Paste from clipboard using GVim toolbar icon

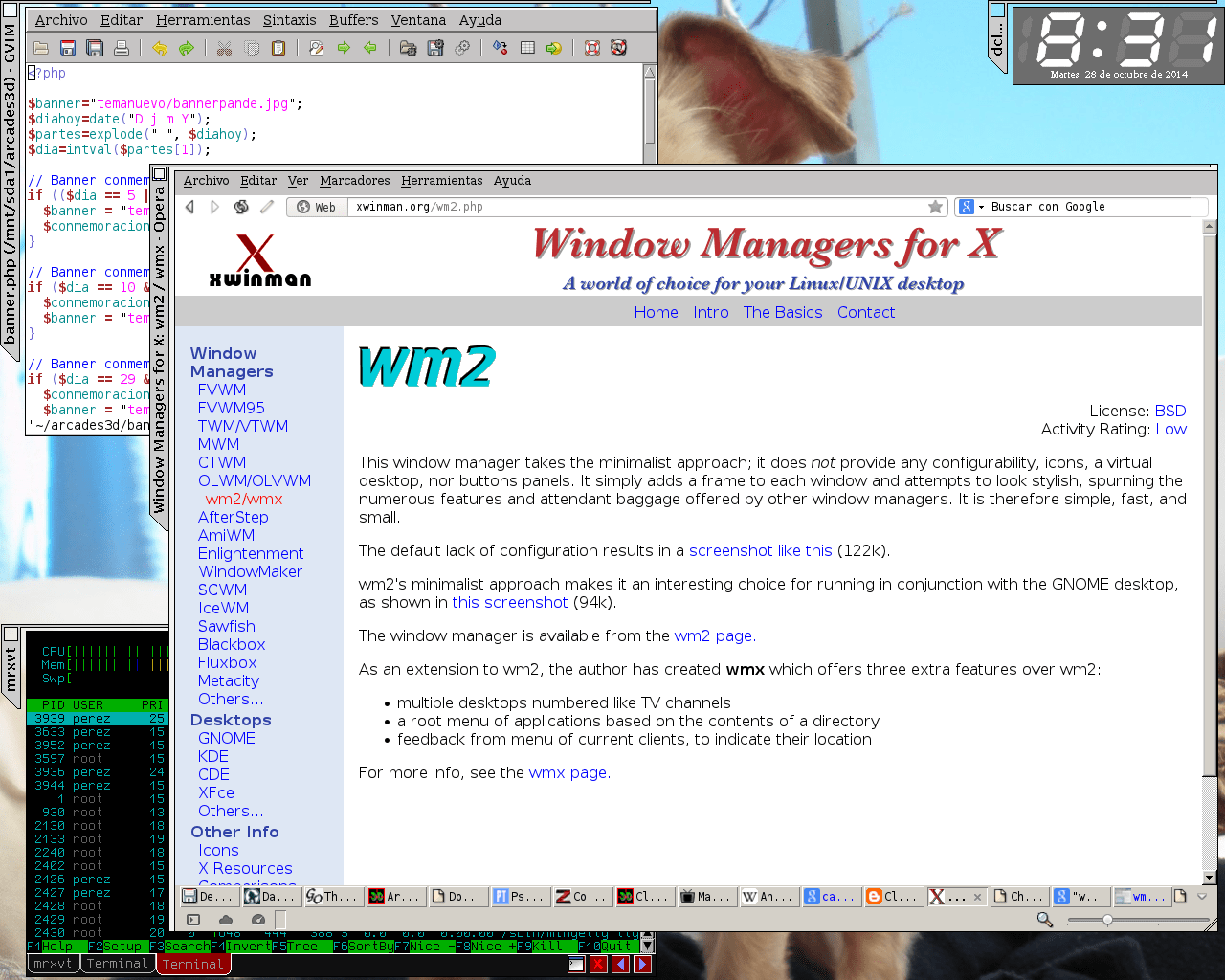[x=278, y=48]
